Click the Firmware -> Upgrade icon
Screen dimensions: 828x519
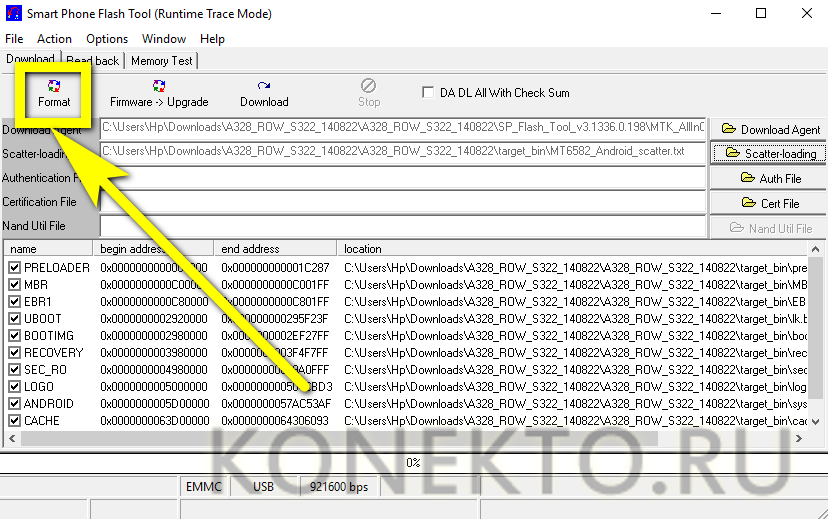(159, 94)
